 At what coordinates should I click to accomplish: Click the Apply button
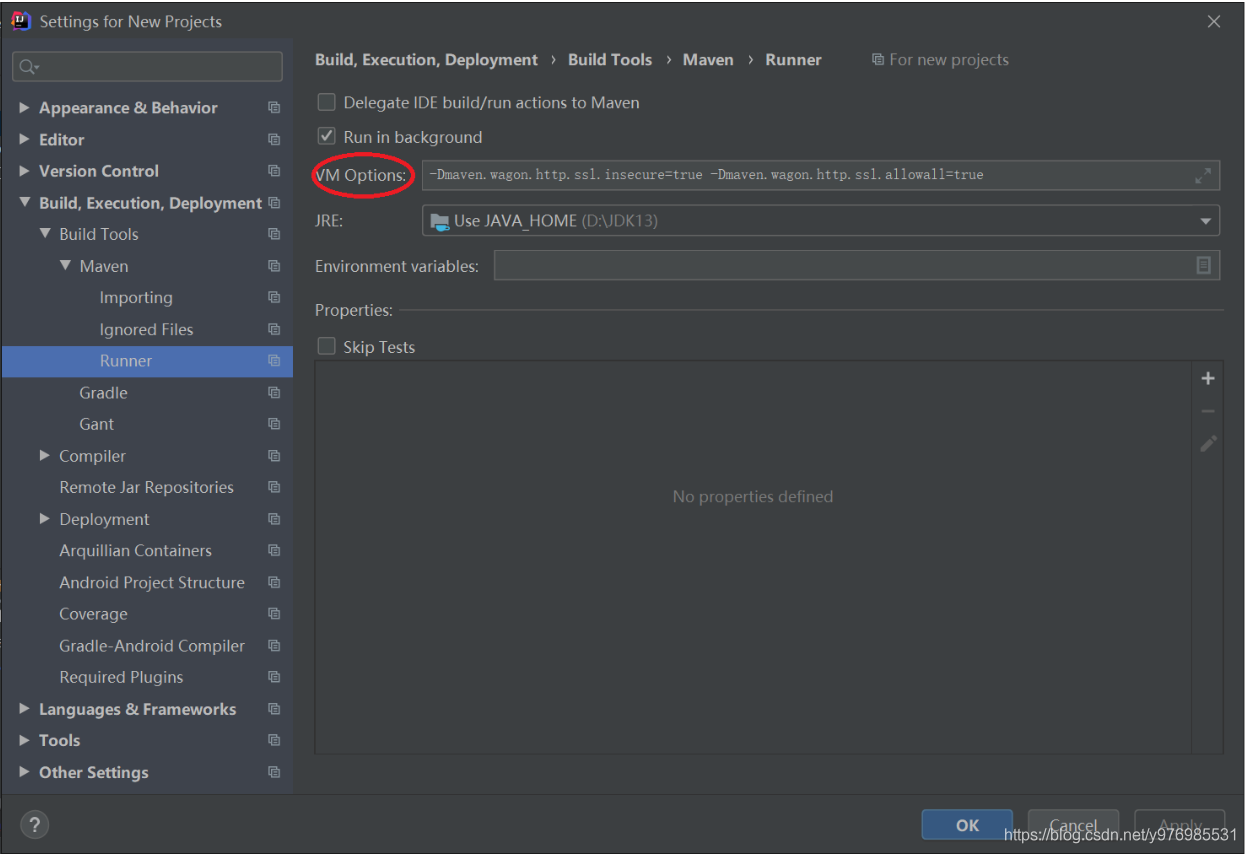(x=1180, y=825)
